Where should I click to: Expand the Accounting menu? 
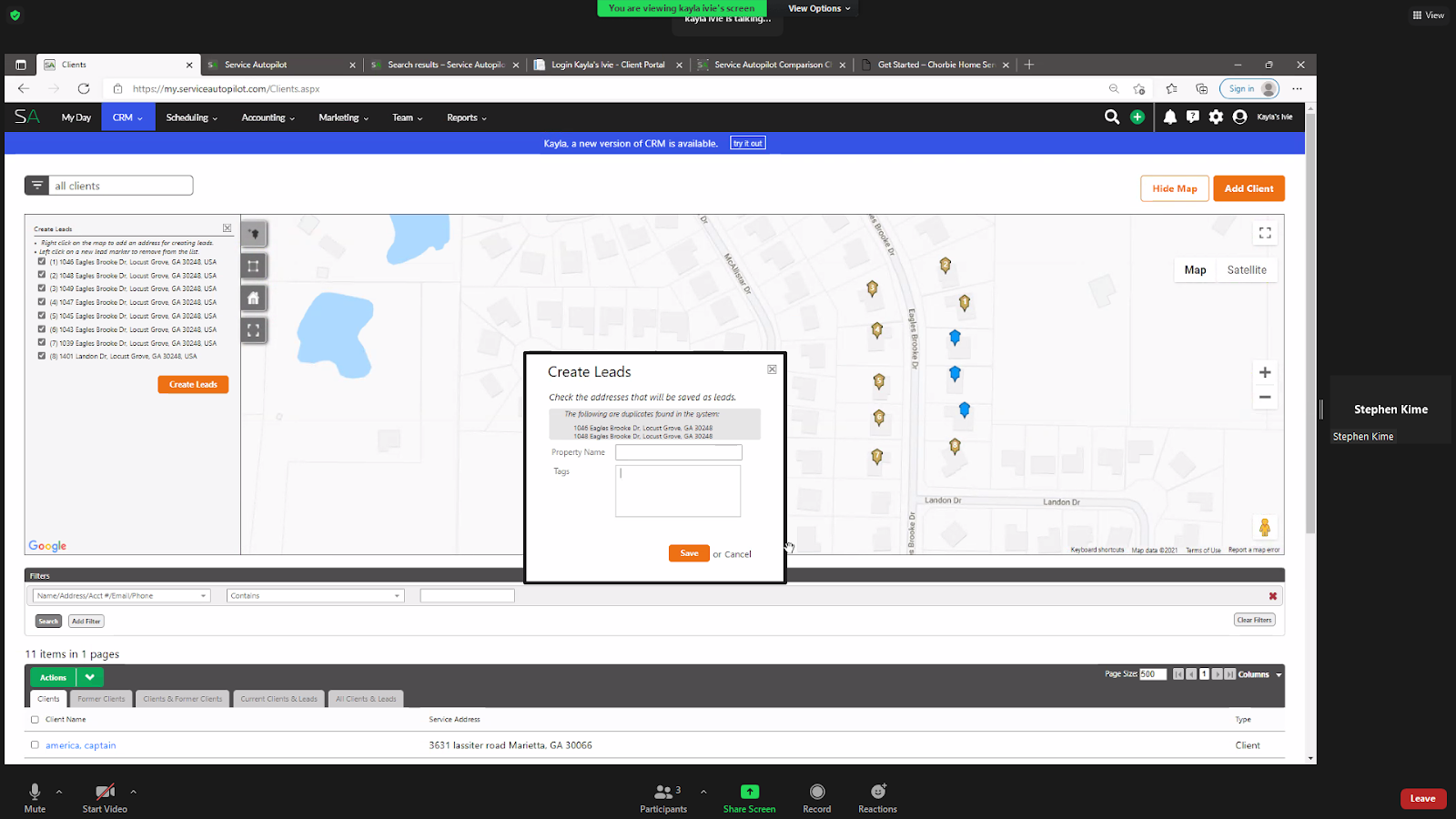268,117
